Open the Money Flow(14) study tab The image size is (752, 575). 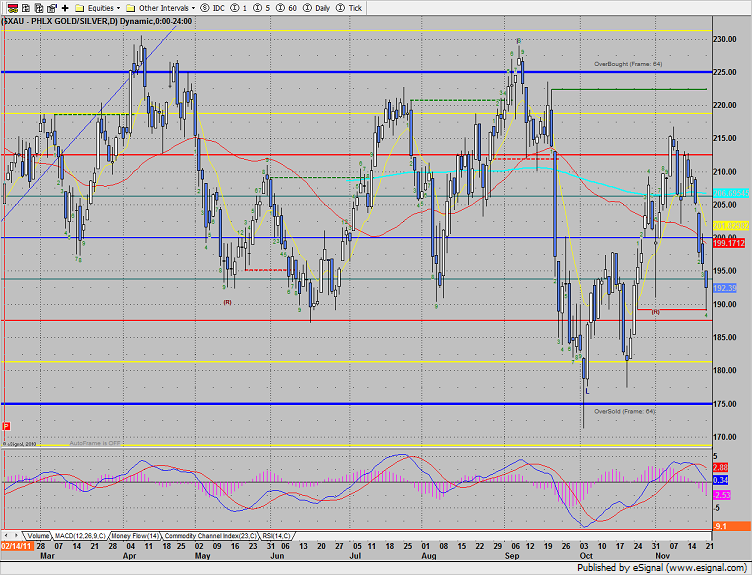(x=135, y=536)
